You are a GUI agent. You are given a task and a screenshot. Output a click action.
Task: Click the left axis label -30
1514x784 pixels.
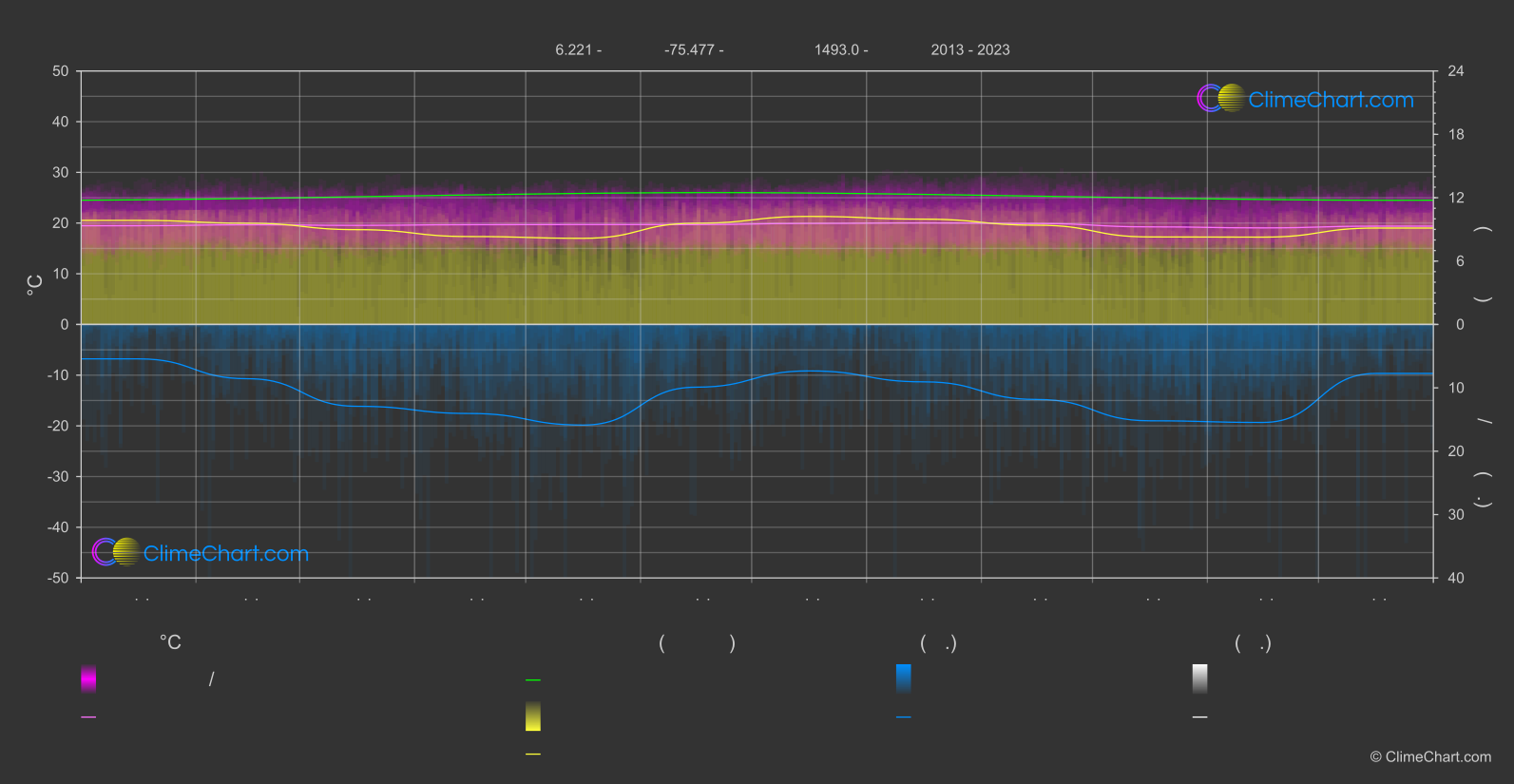click(58, 476)
